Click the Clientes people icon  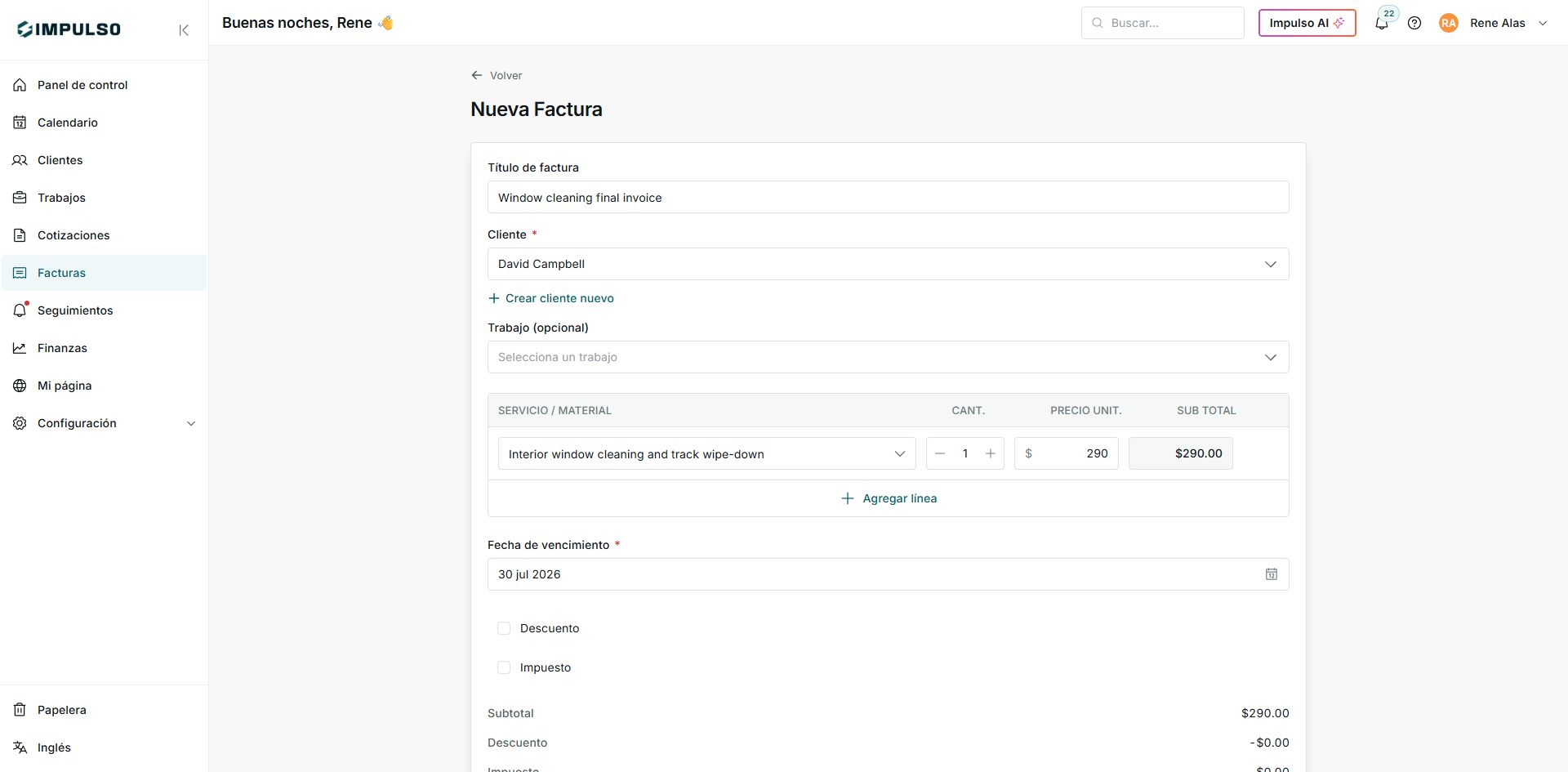[20, 160]
